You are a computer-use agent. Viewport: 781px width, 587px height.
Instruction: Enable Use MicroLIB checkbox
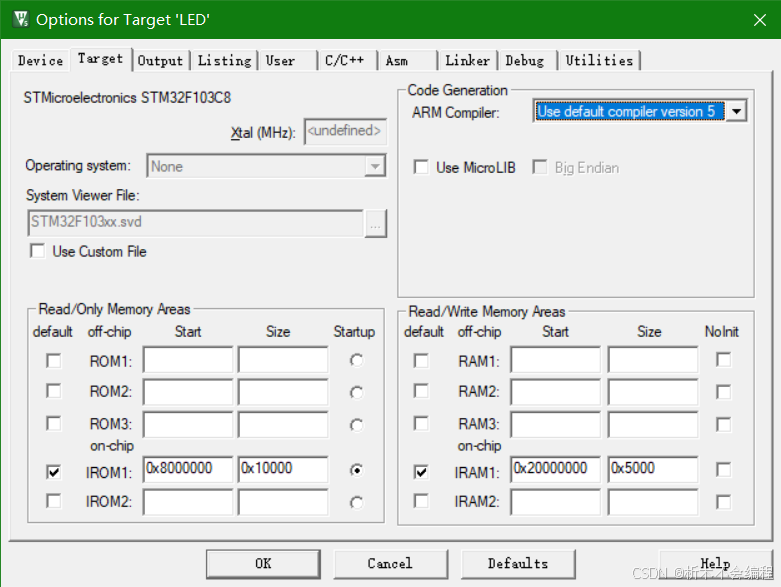[x=421, y=167]
